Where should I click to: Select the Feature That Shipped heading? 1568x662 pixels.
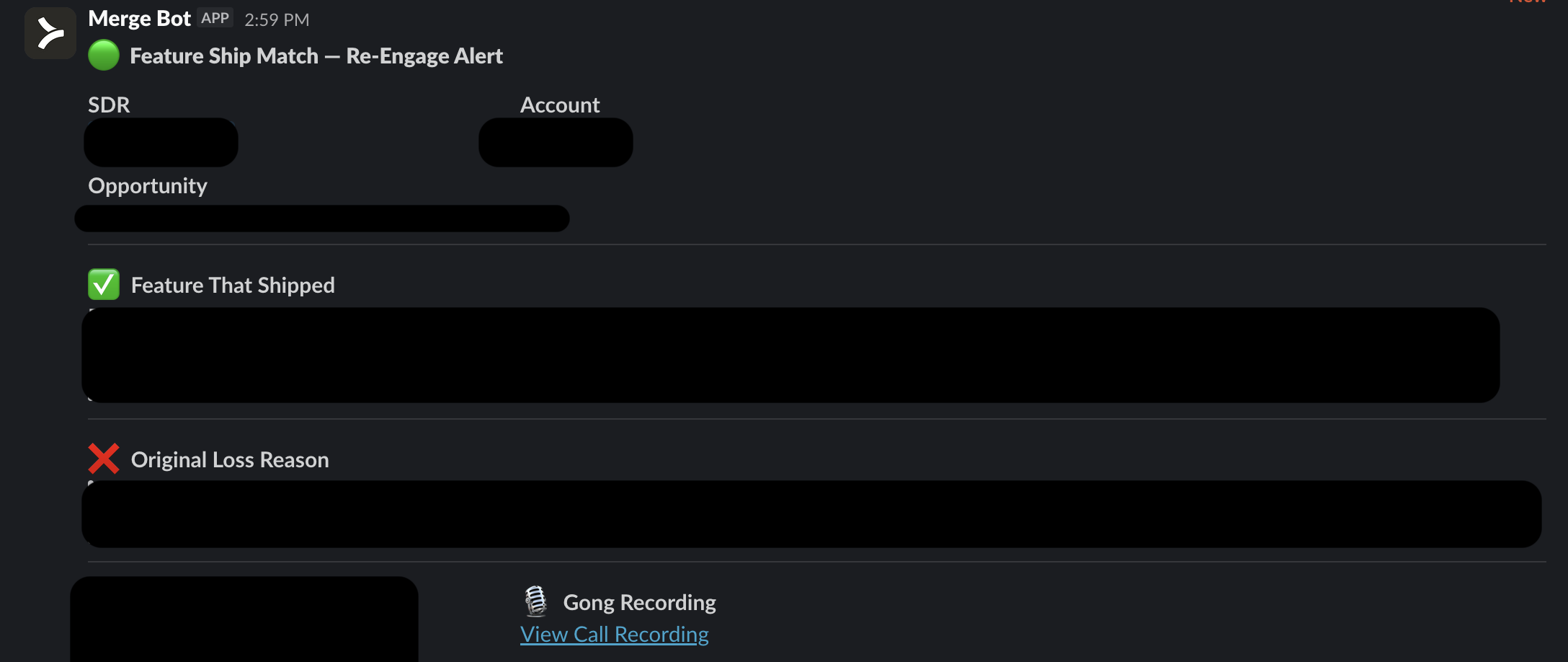click(x=233, y=286)
